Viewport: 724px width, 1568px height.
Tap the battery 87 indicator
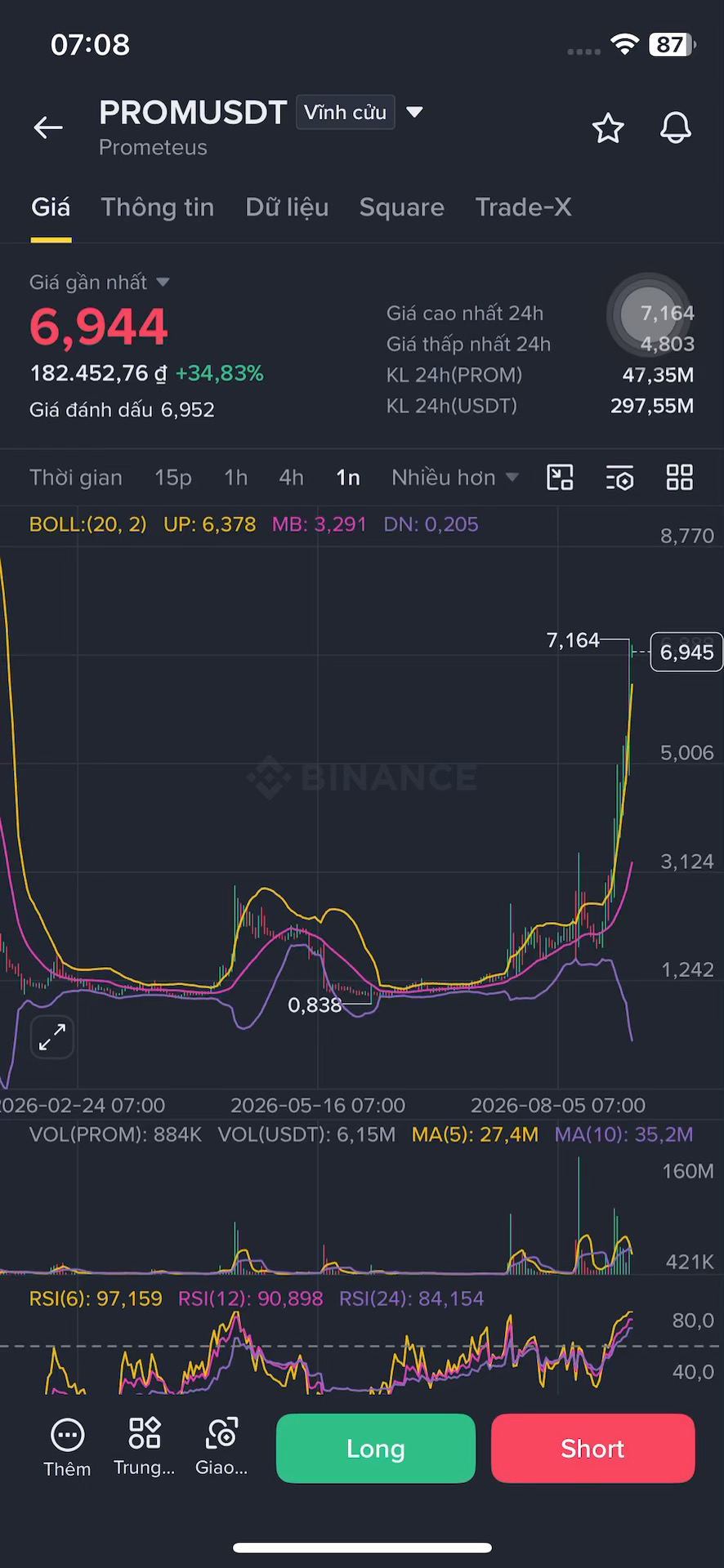(673, 45)
